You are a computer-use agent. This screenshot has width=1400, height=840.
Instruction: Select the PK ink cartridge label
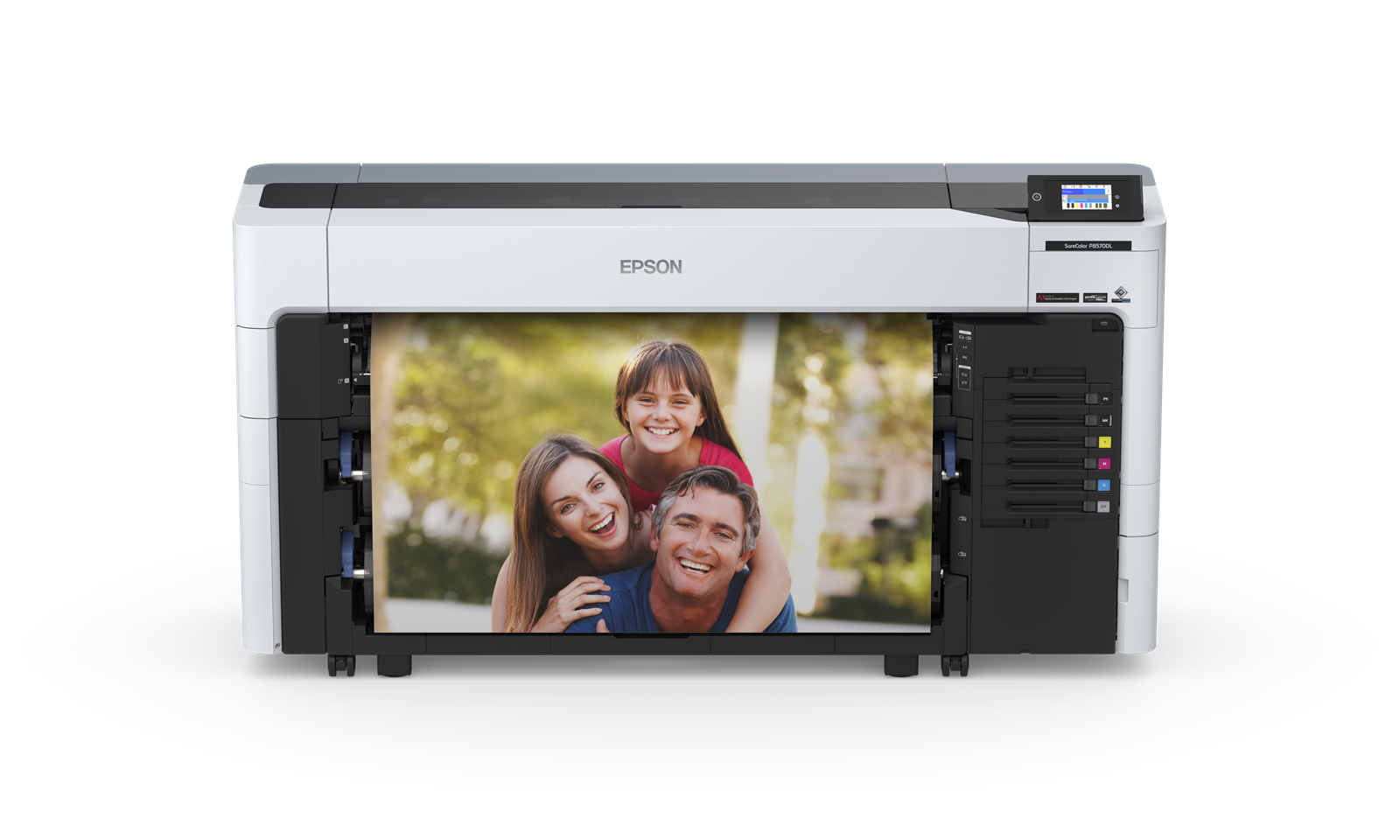(1104, 399)
